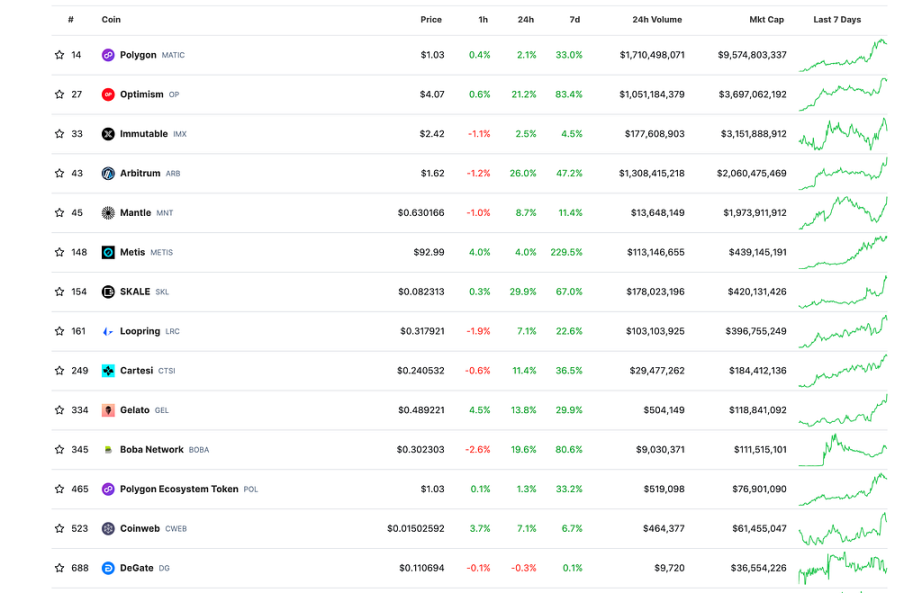
Task: Open the SKALE coin name link
Action: (135, 291)
